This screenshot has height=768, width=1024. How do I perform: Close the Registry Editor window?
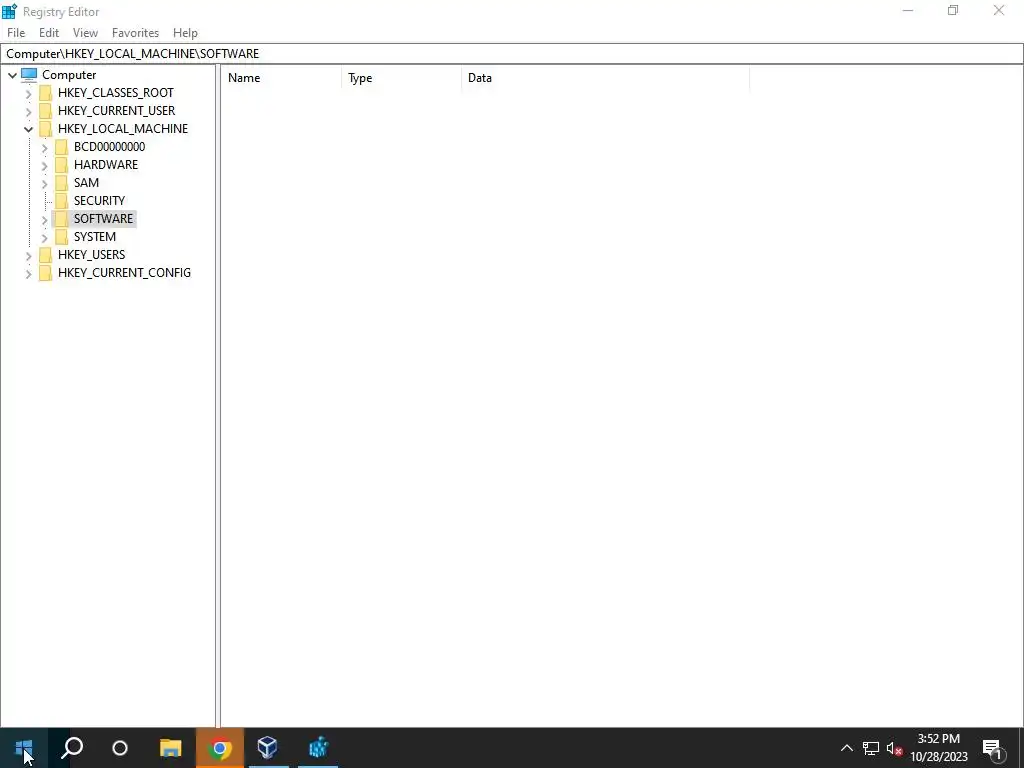pyautogui.click(x=999, y=10)
